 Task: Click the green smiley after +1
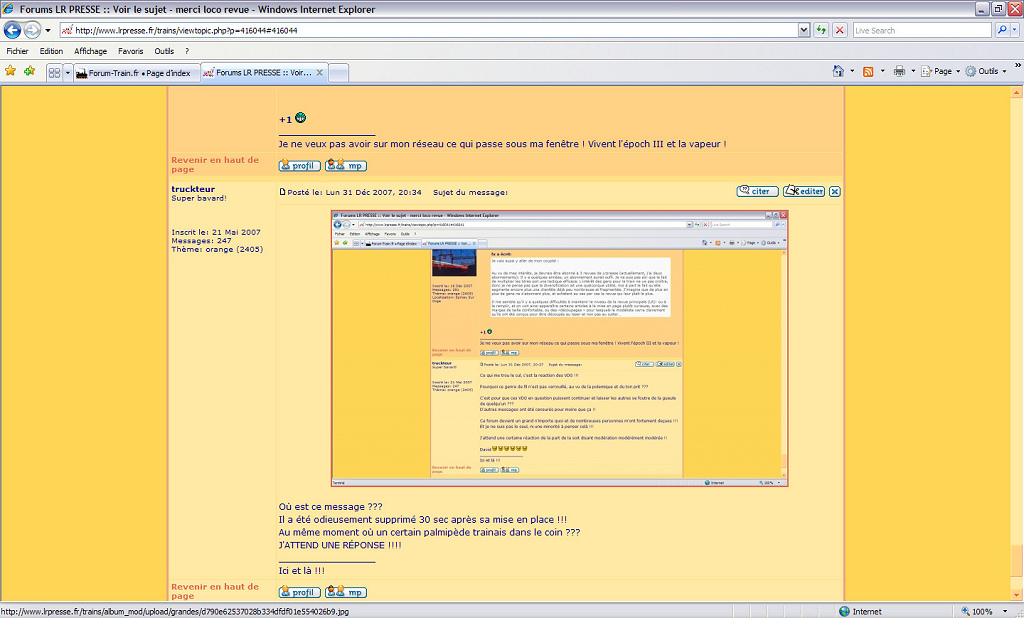tap(300, 118)
